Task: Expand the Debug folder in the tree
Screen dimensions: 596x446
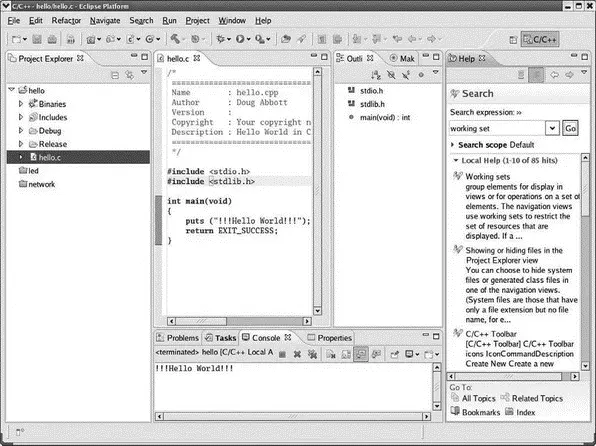Action: click(x=21, y=130)
